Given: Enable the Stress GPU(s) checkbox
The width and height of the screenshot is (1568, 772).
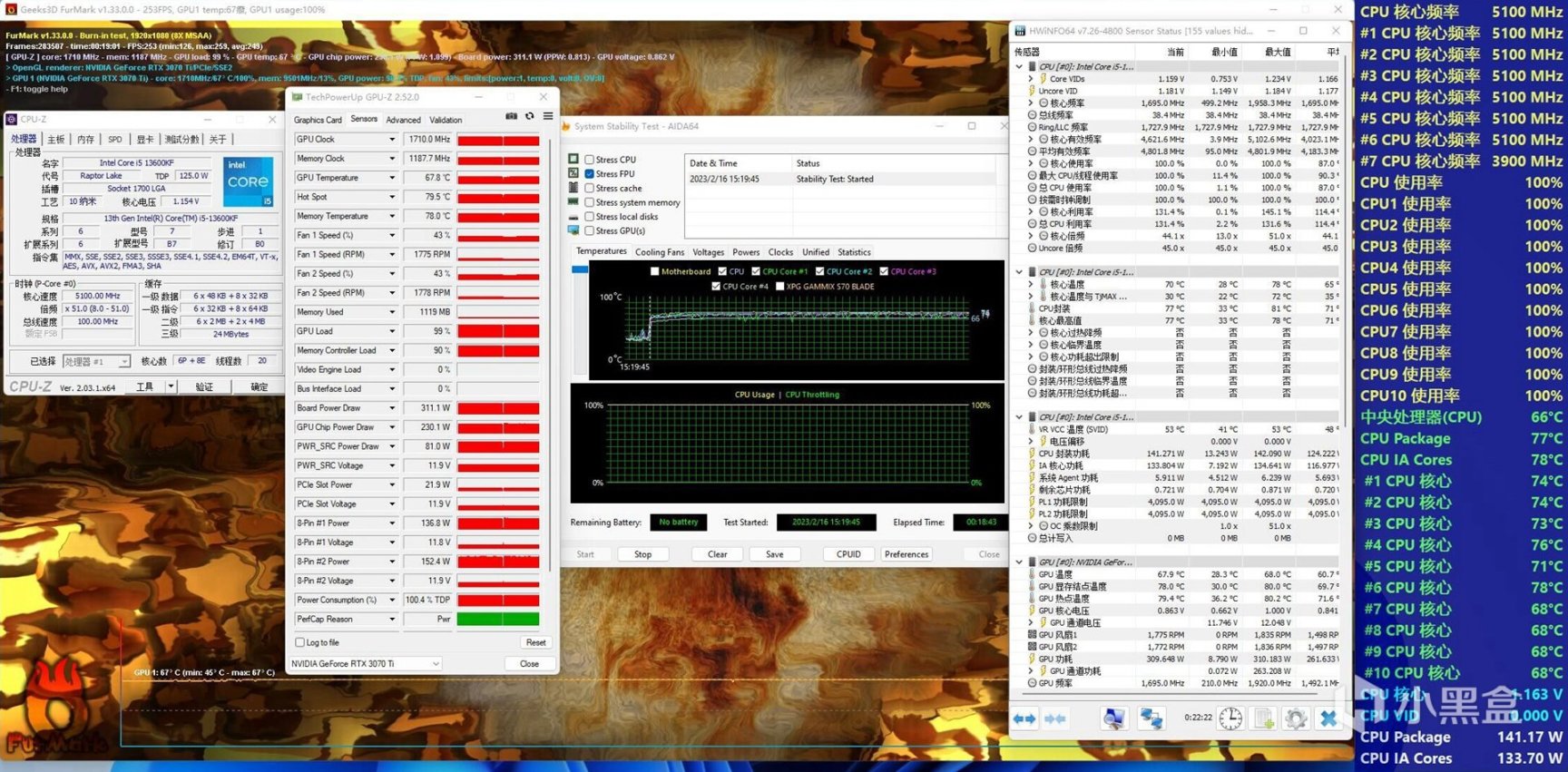Looking at the screenshot, I should click(x=590, y=230).
